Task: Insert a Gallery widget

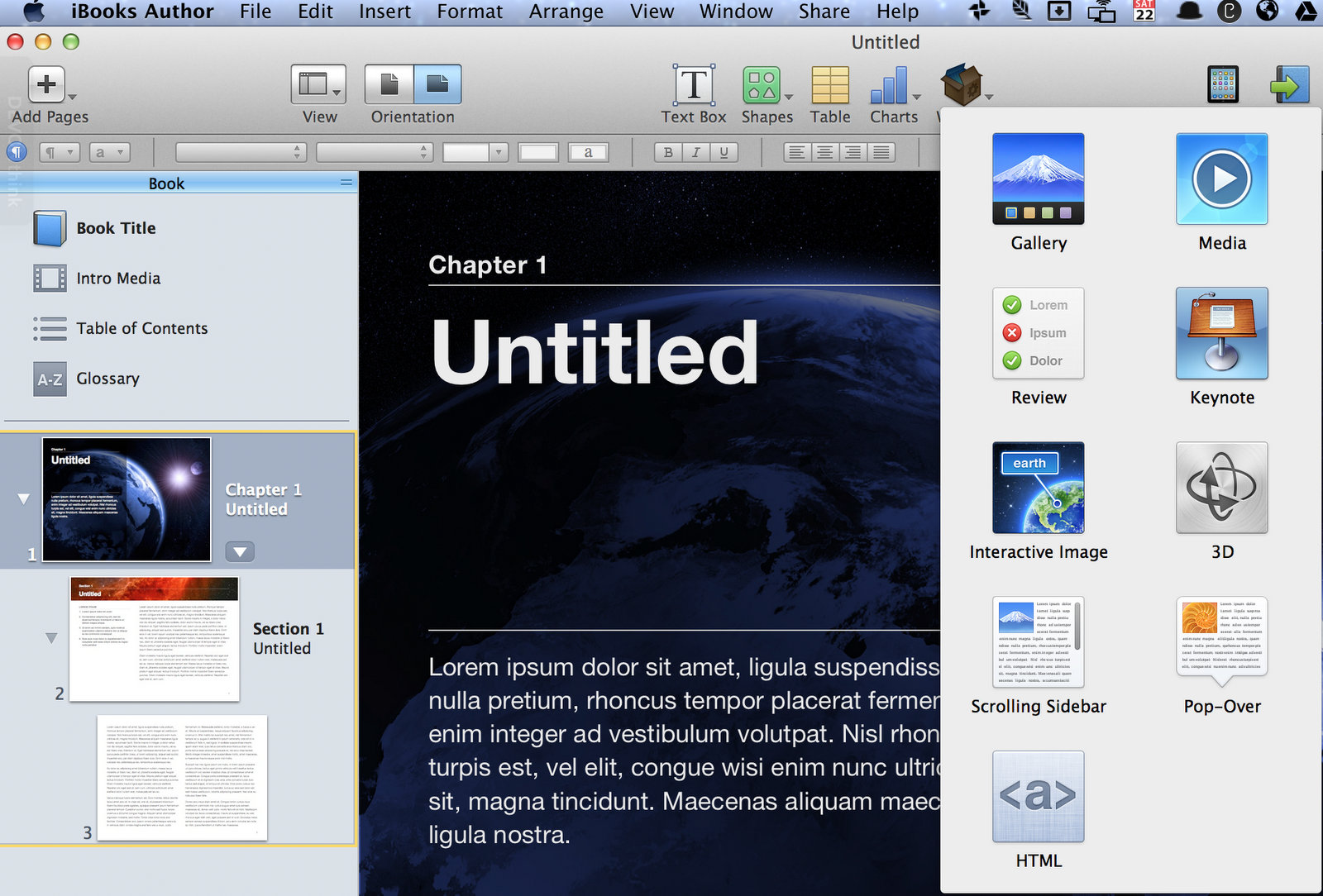Action: [1038, 179]
